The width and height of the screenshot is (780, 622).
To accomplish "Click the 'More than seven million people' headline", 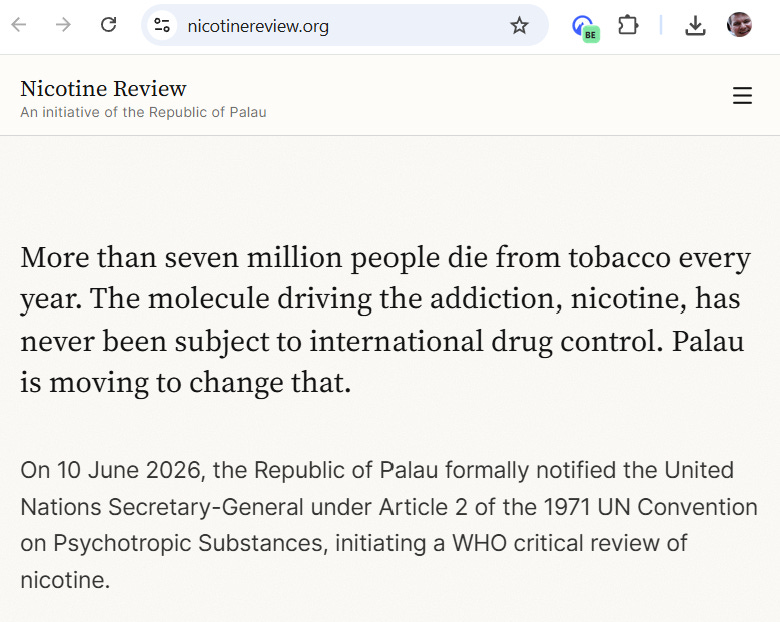I will [386, 320].
